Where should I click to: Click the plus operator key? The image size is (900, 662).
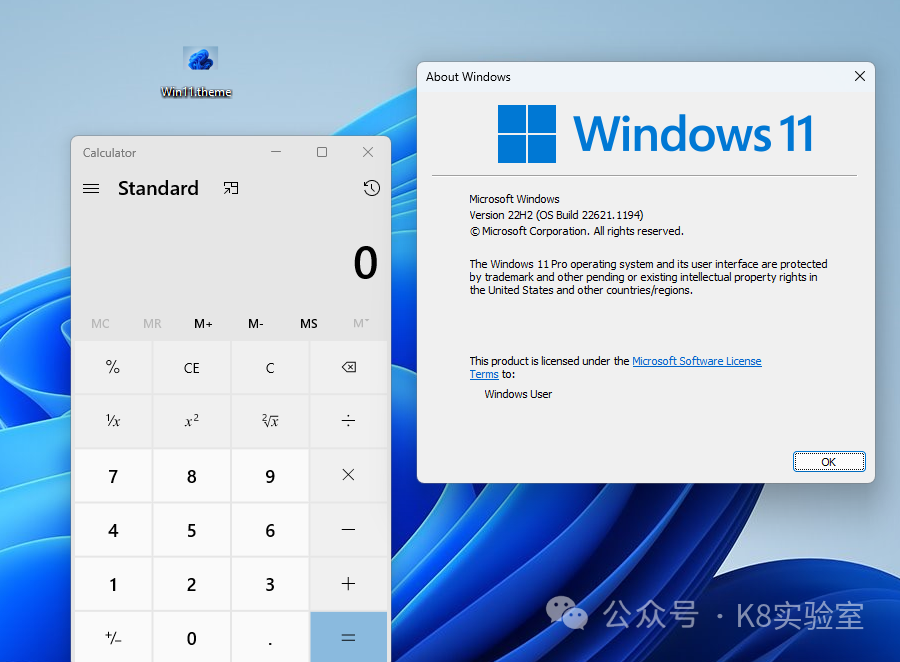coord(348,584)
